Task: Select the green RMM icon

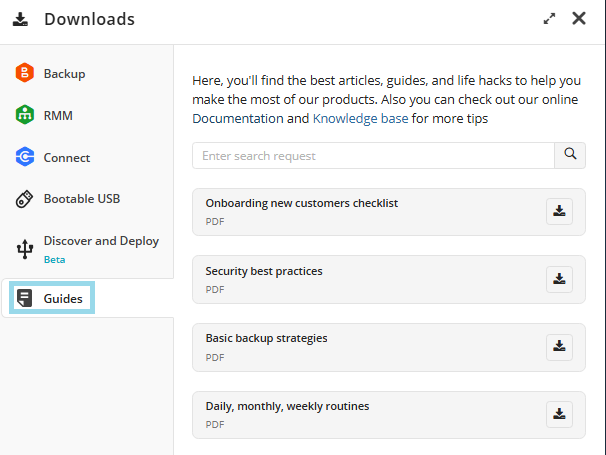Action: 25,115
